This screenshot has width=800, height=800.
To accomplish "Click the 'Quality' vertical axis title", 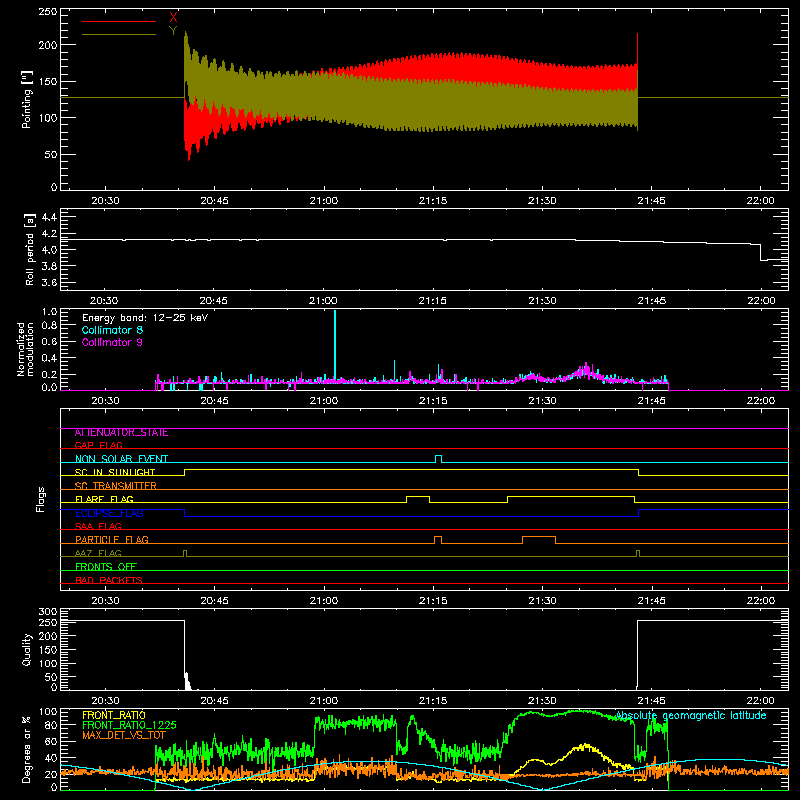I will pyautogui.click(x=27, y=649).
